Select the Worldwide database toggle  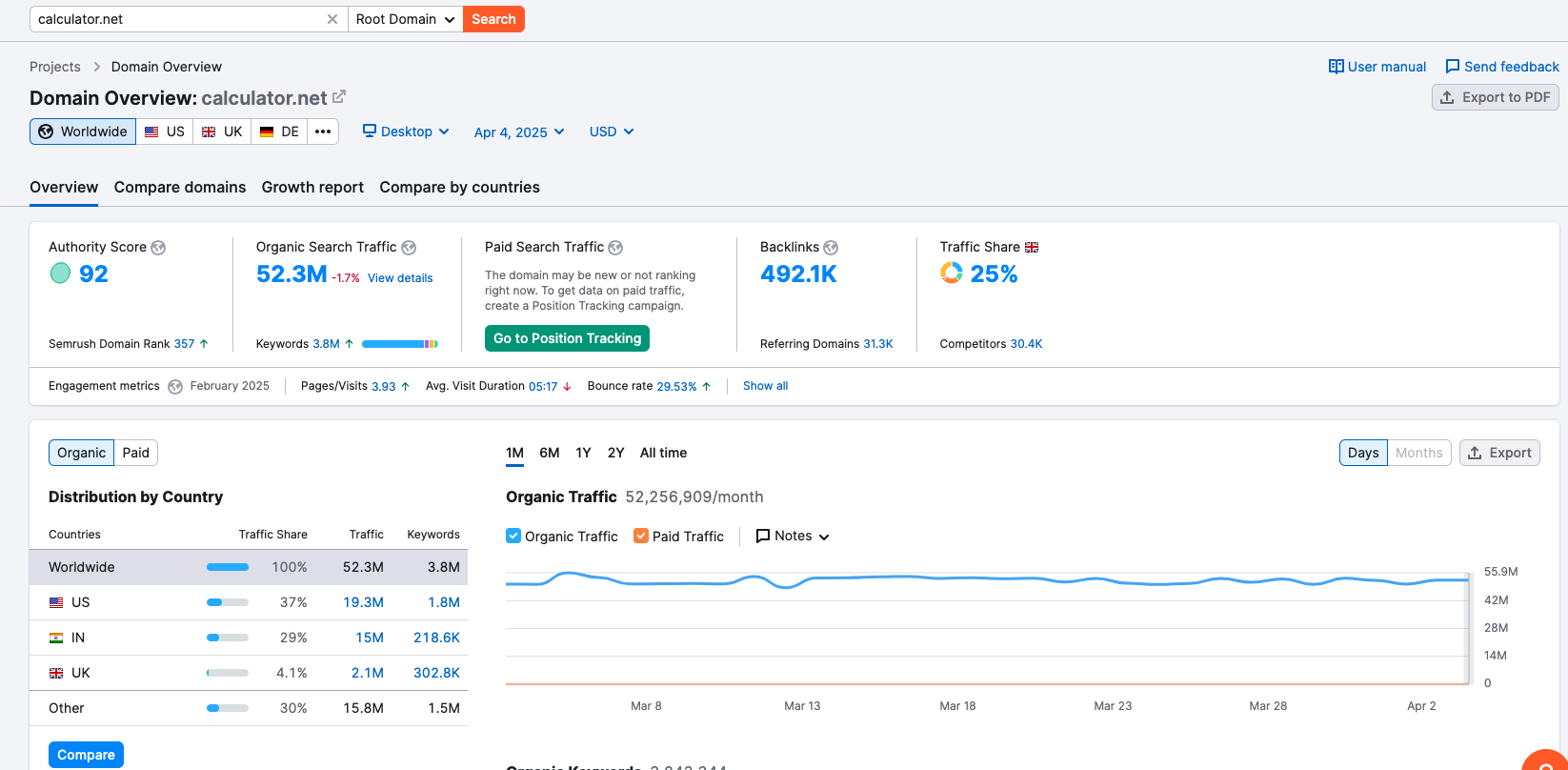83,132
